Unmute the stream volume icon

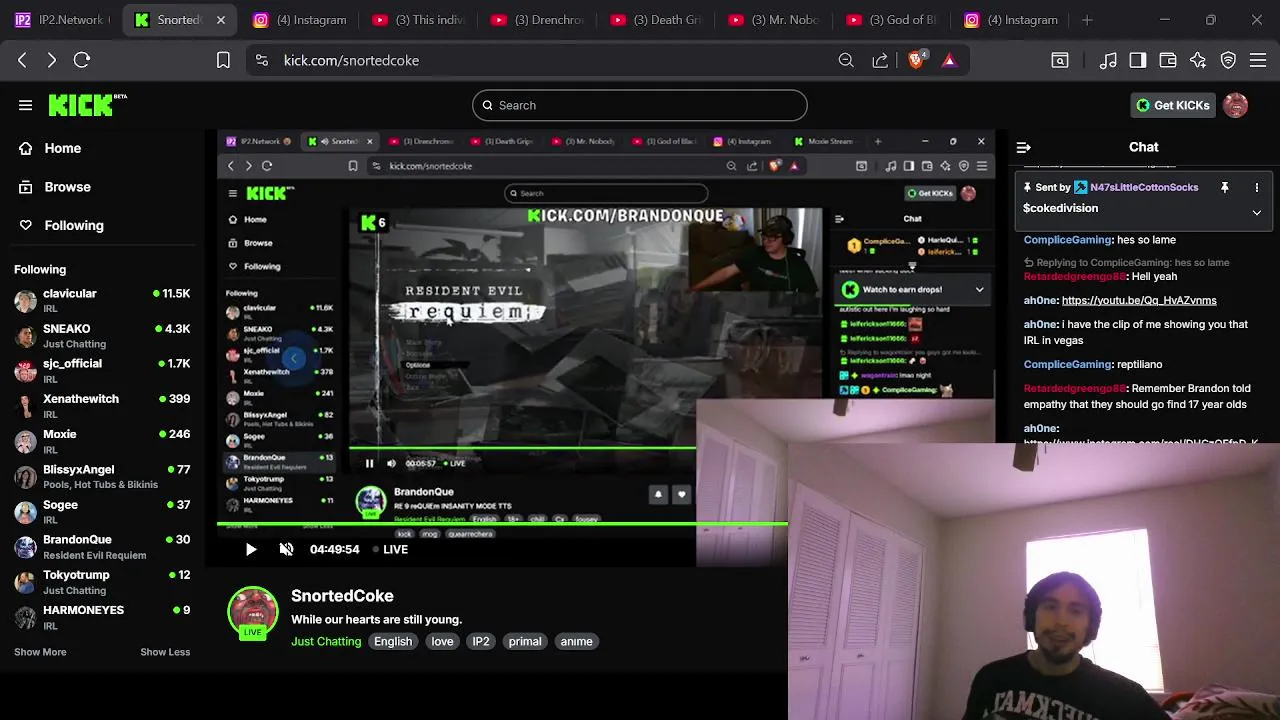click(286, 549)
